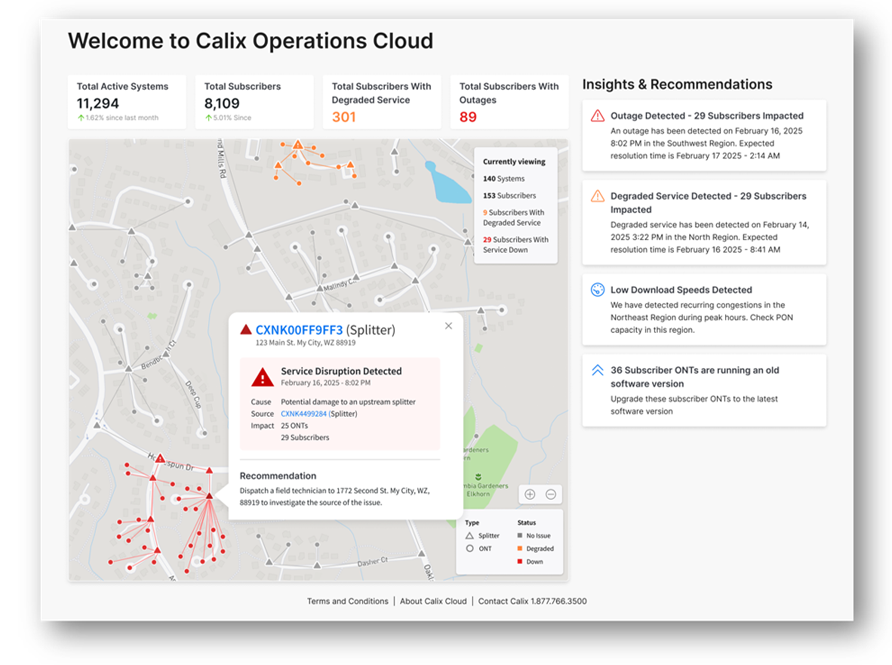Open the Degraded Service Detected insight card
Image resolution: width=892 pixels, height=665 pixels.
(704, 222)
